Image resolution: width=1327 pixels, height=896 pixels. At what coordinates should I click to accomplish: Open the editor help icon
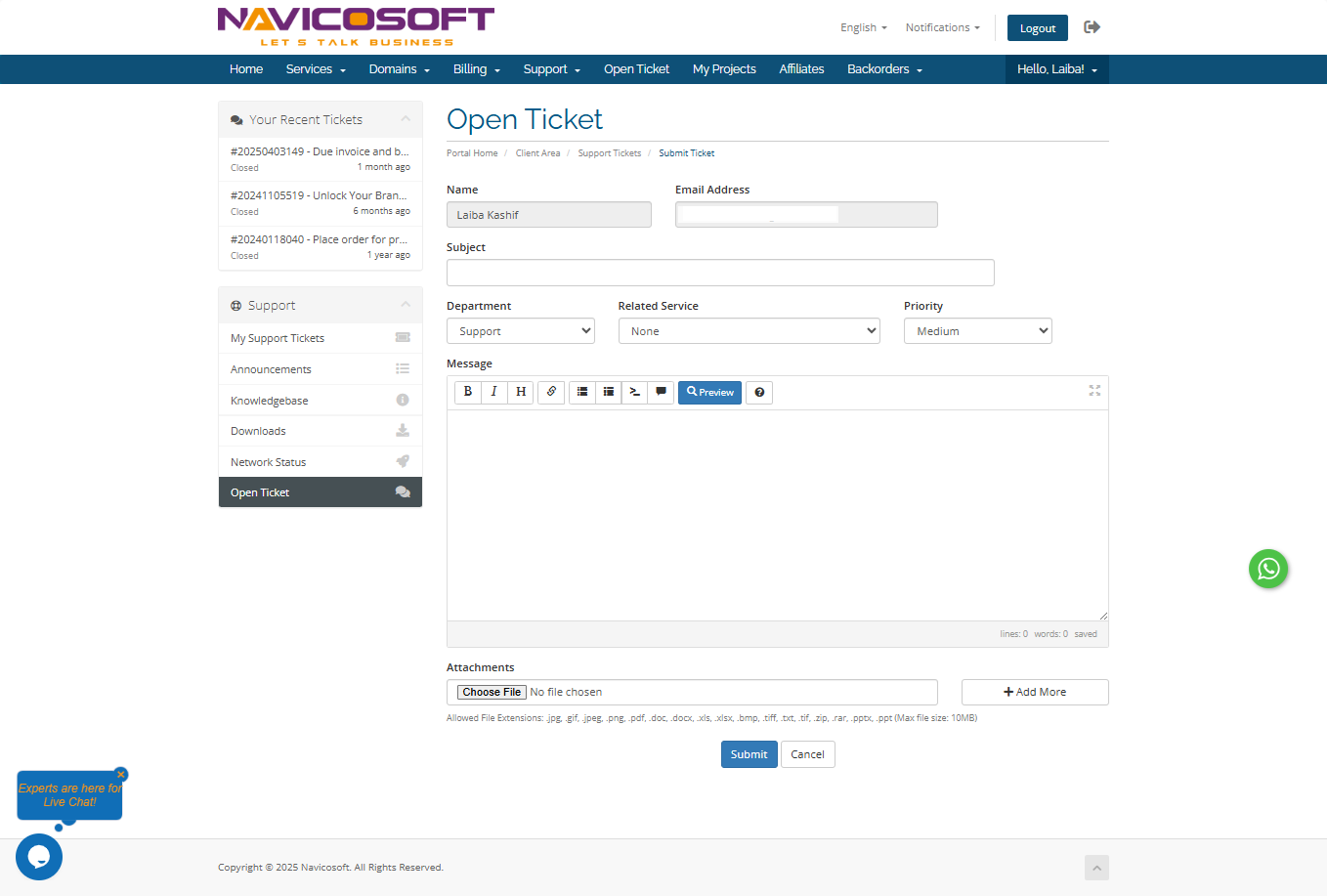[x=759, y=393]
